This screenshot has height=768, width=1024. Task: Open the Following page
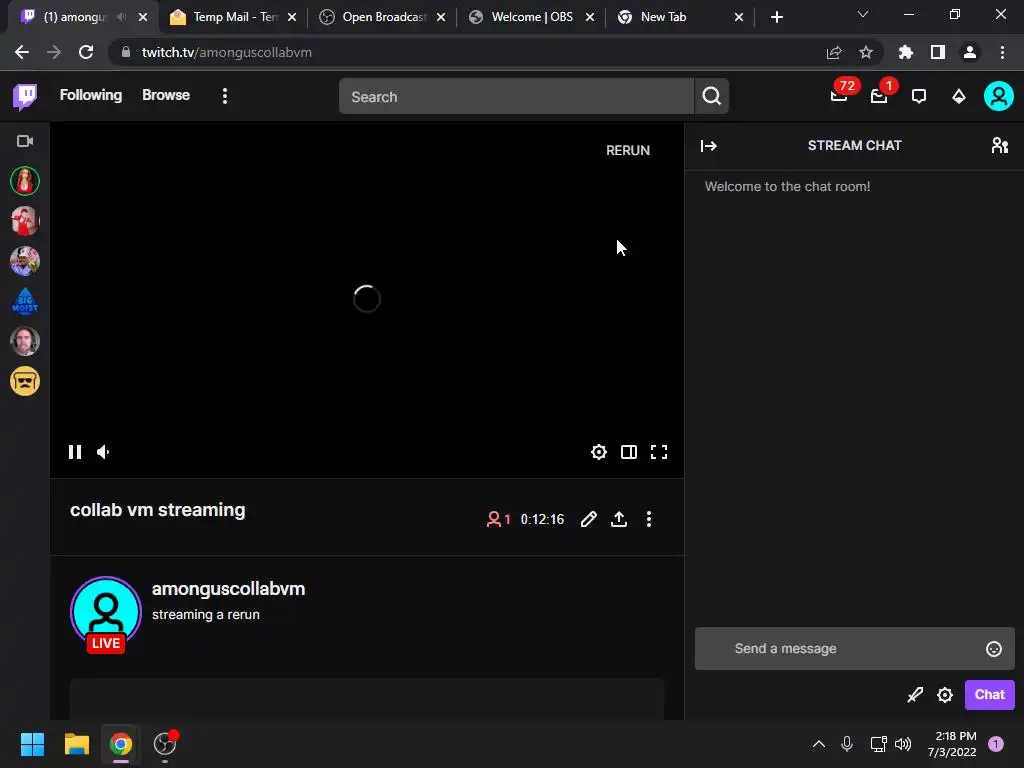click(91, 95)
